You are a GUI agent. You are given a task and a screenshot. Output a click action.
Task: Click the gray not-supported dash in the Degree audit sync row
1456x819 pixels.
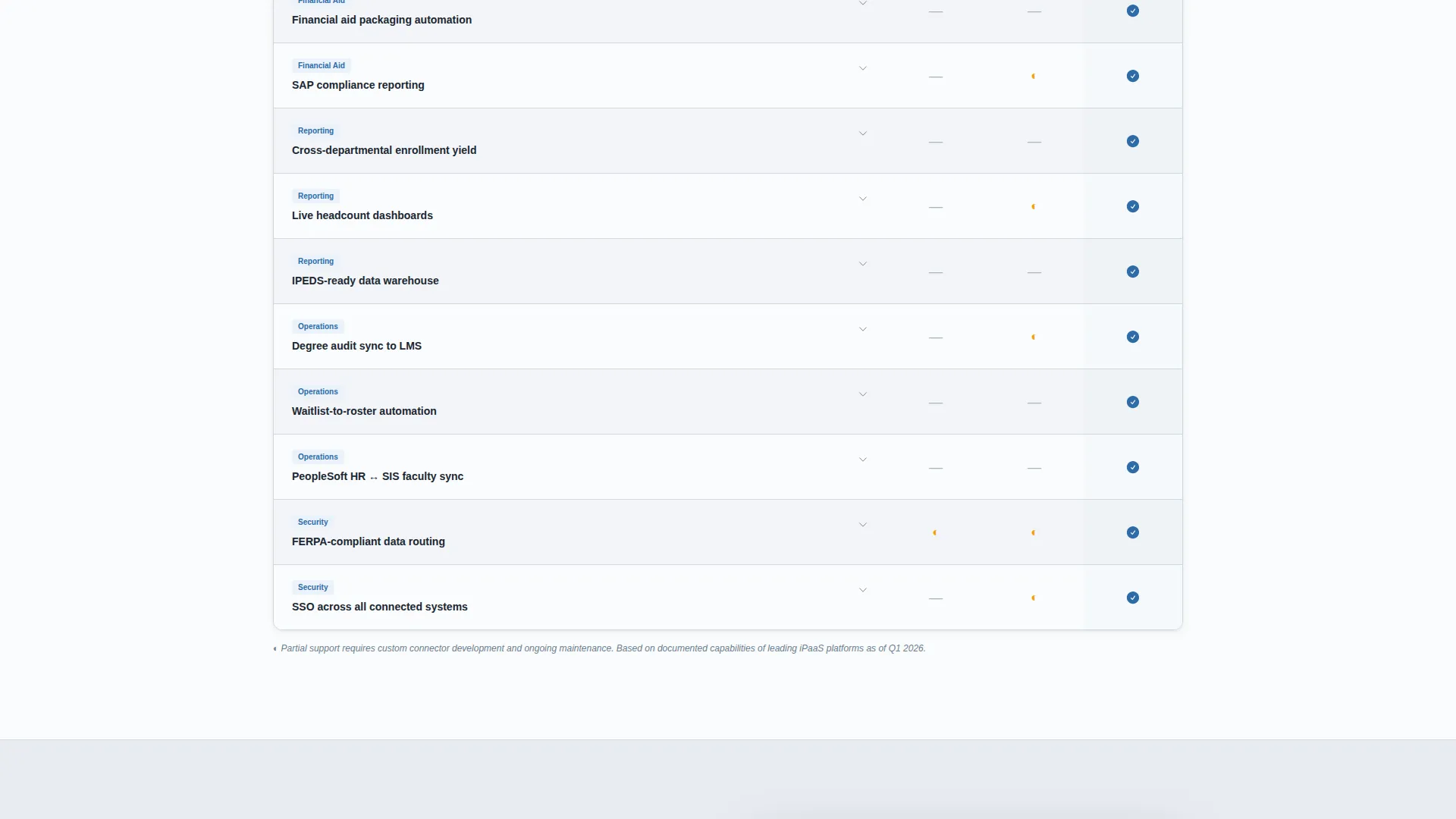point(936,338)
